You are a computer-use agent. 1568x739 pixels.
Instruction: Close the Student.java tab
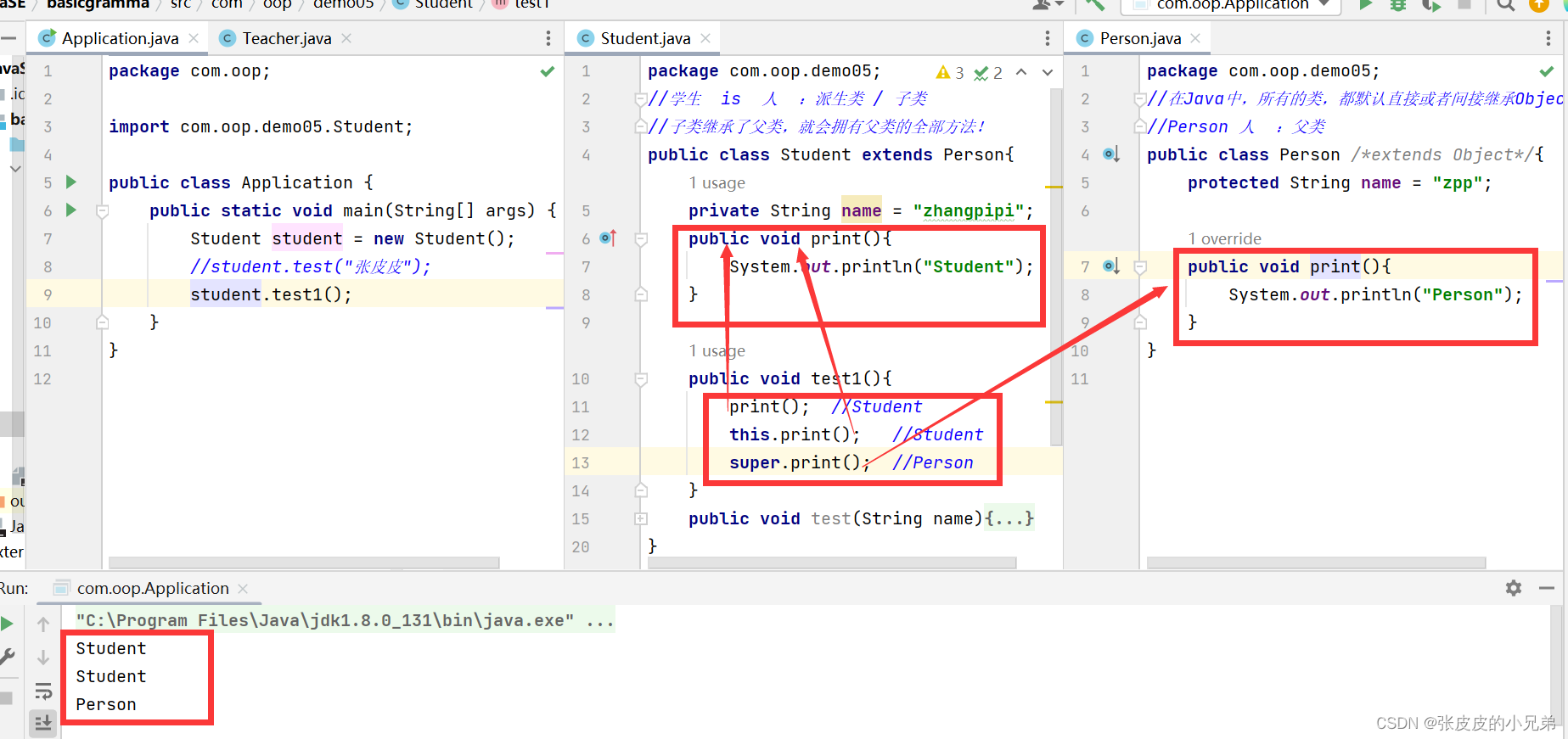(705, 38)
